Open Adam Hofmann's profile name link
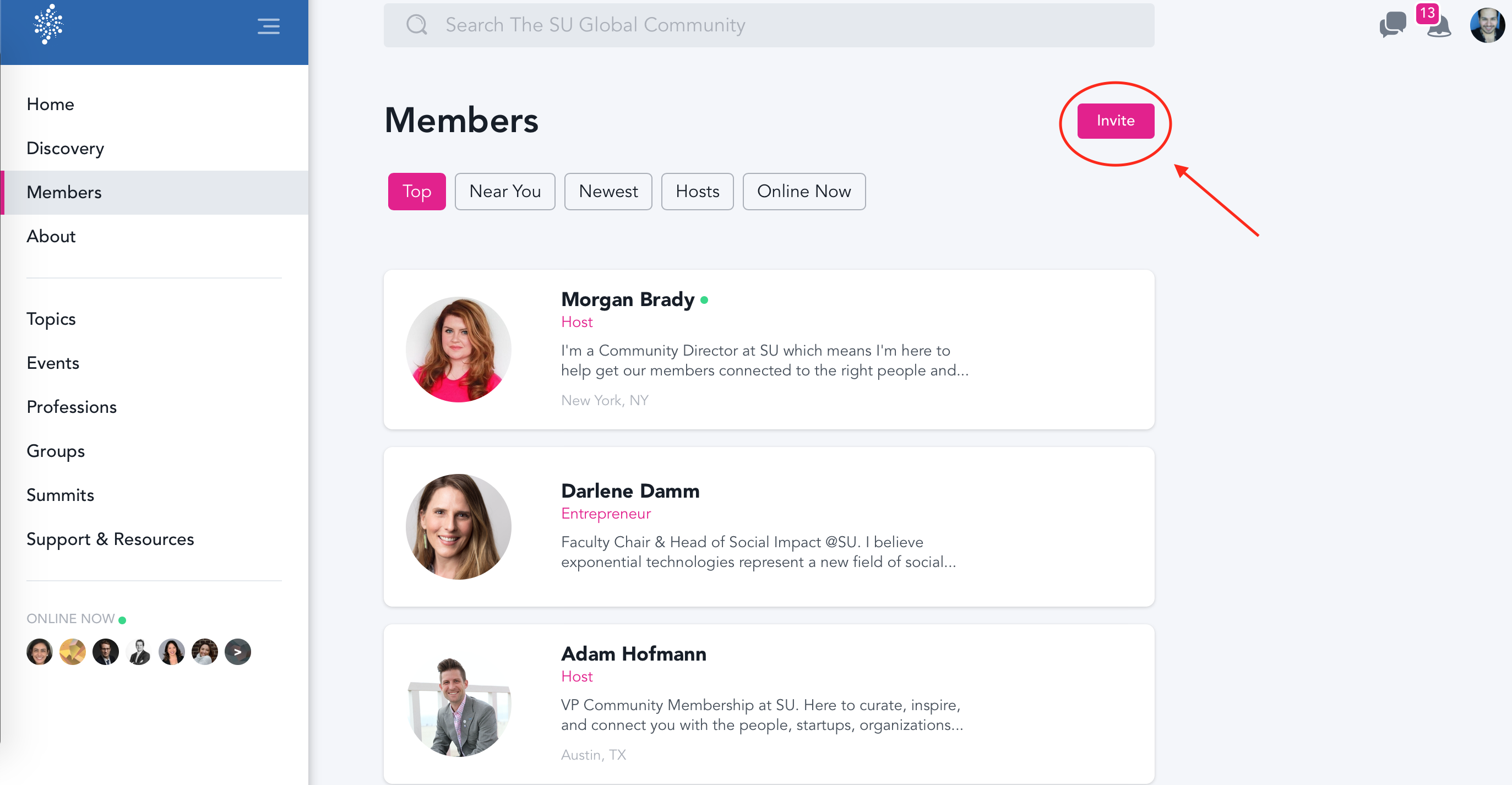This screenshot has height=785, width=1512. 633,653
